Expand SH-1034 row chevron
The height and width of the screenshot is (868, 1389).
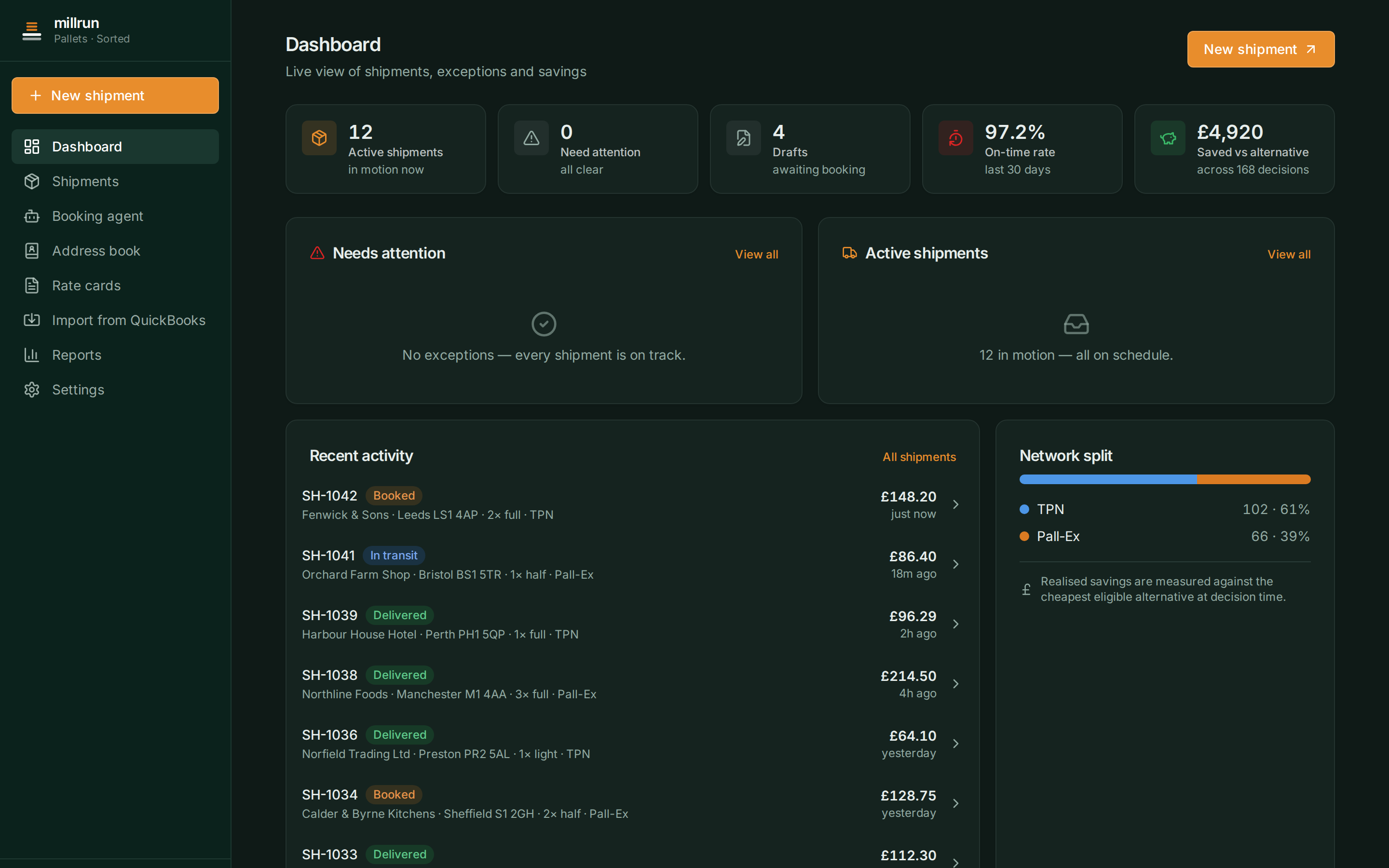pyautogui.click(x=955, y=803)
